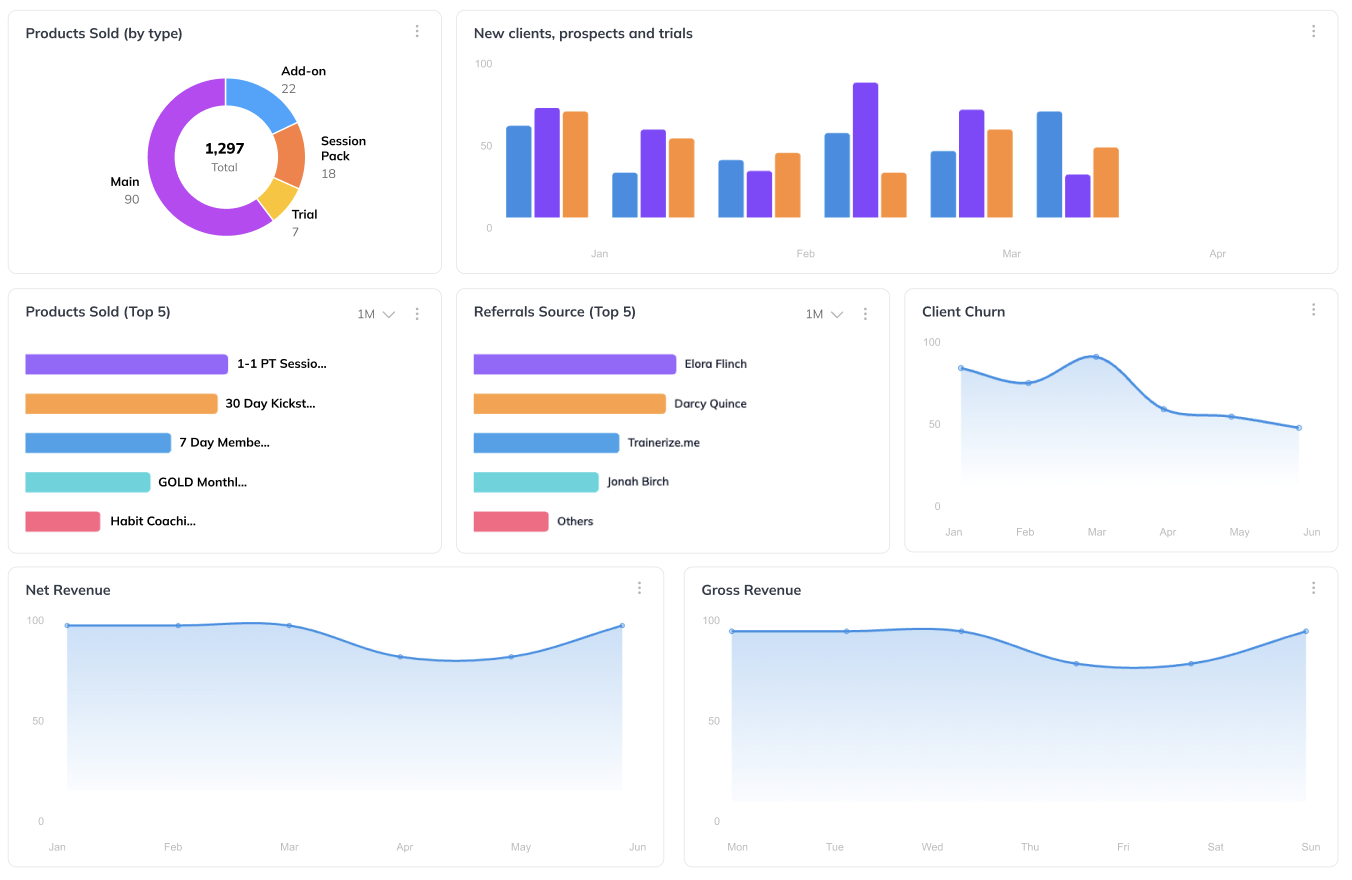Open the Net Revenue card options menu
The height and width of the screenshot is (880, 1352).
(x=639, y=588)
